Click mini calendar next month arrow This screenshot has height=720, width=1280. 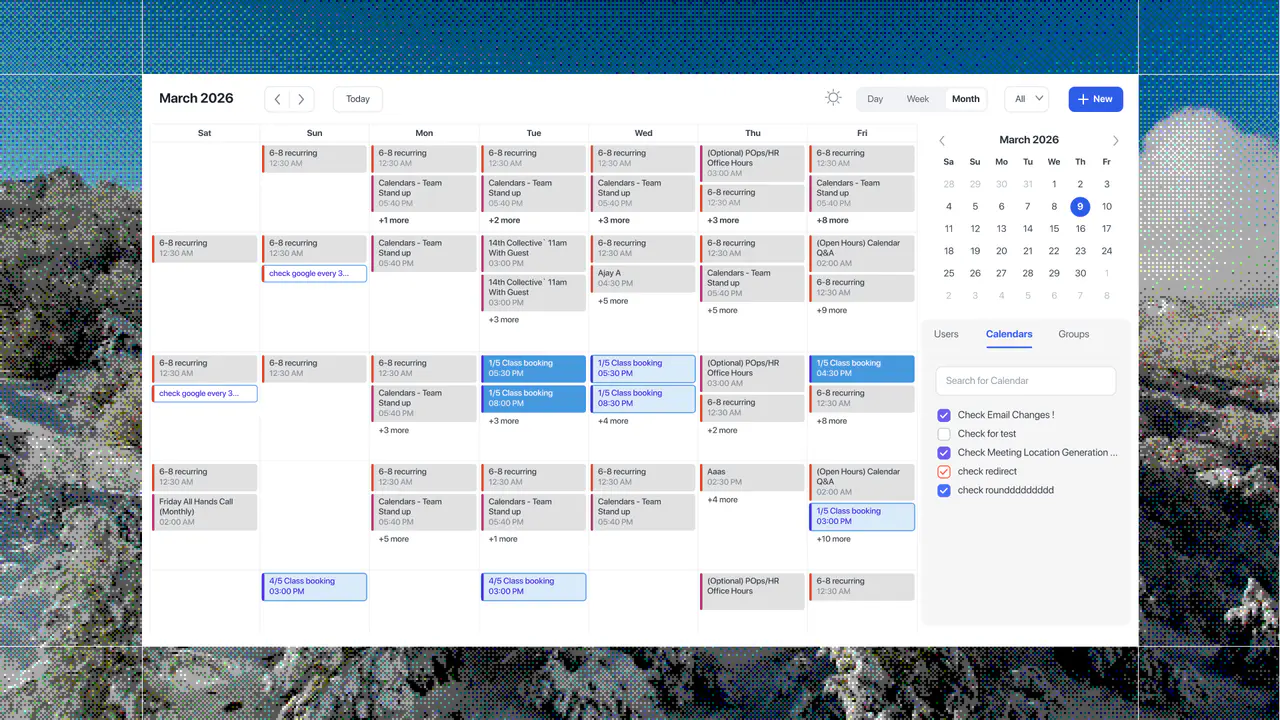point(1116,141)
